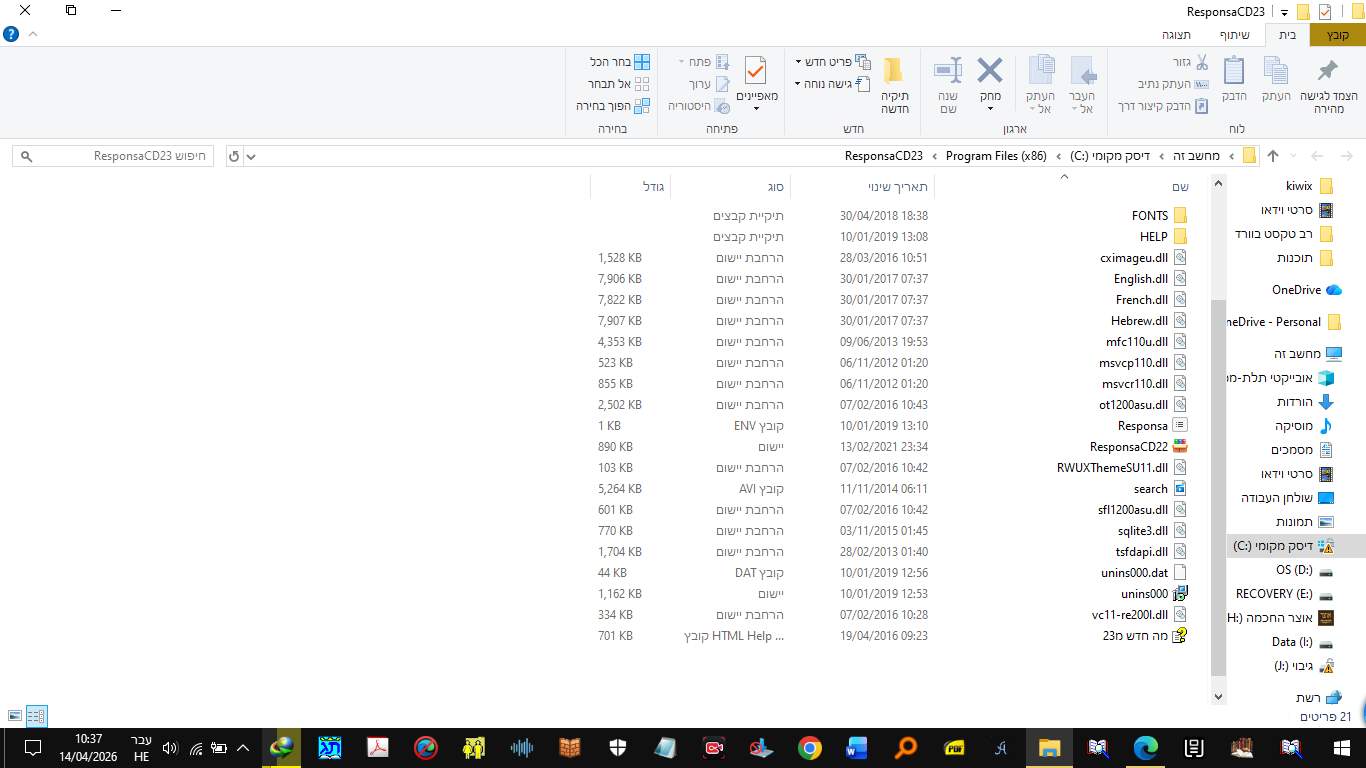Click Program Files (x86) in the breadcrumb
The image size is (1366, 768).
996,156
